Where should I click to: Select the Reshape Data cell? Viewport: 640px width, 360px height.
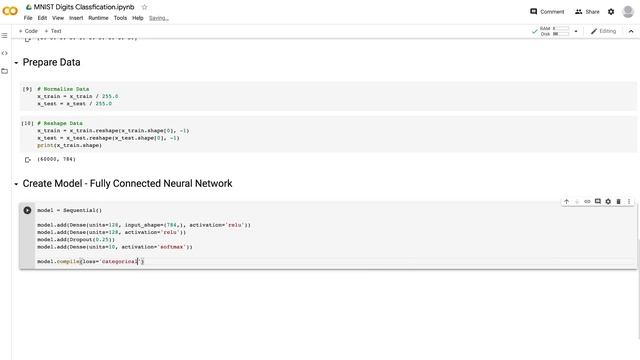click(x=328, y=134)
